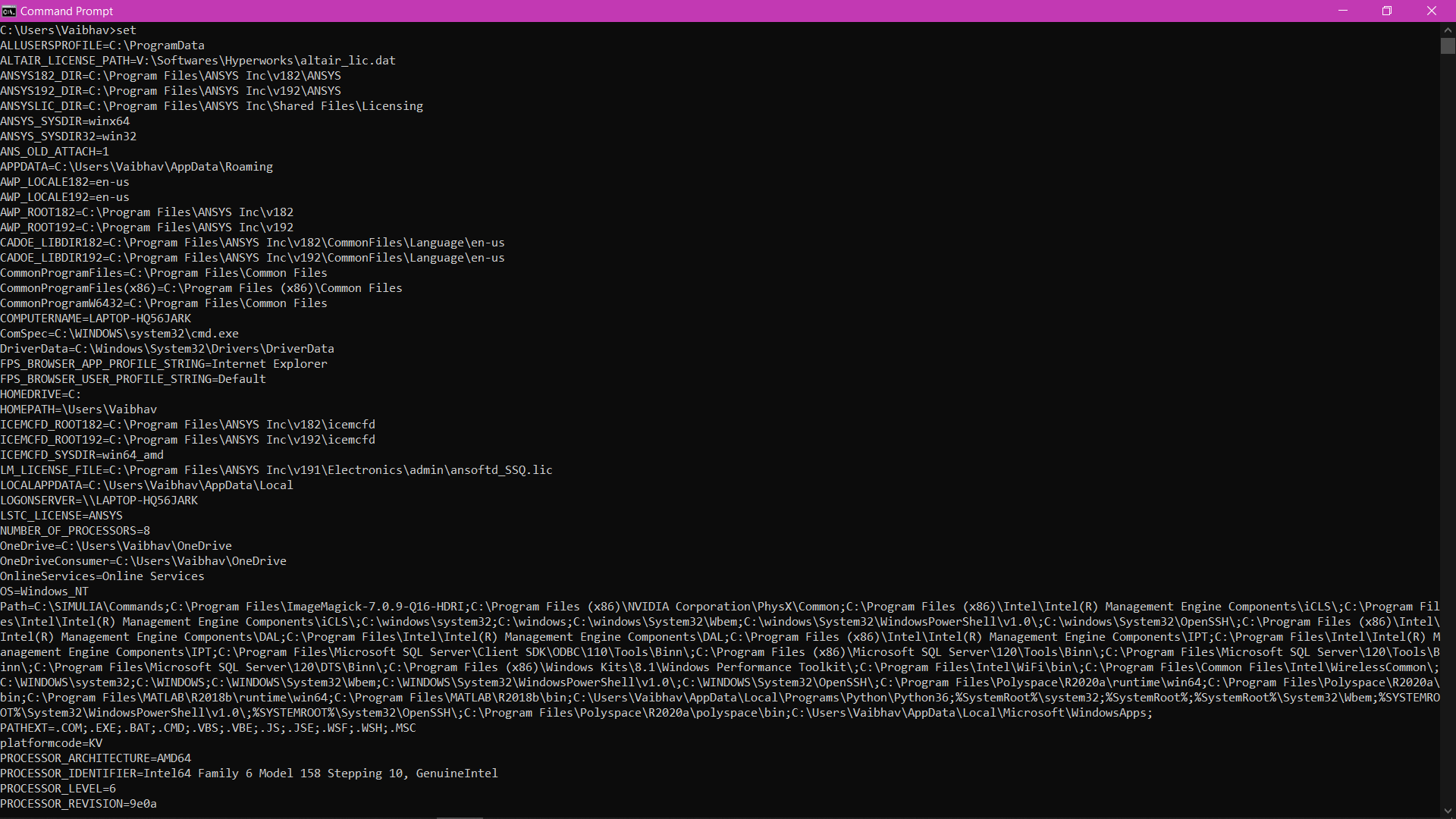Open the Command Prompt system menu icon
1456x819 pixels.
8,11
